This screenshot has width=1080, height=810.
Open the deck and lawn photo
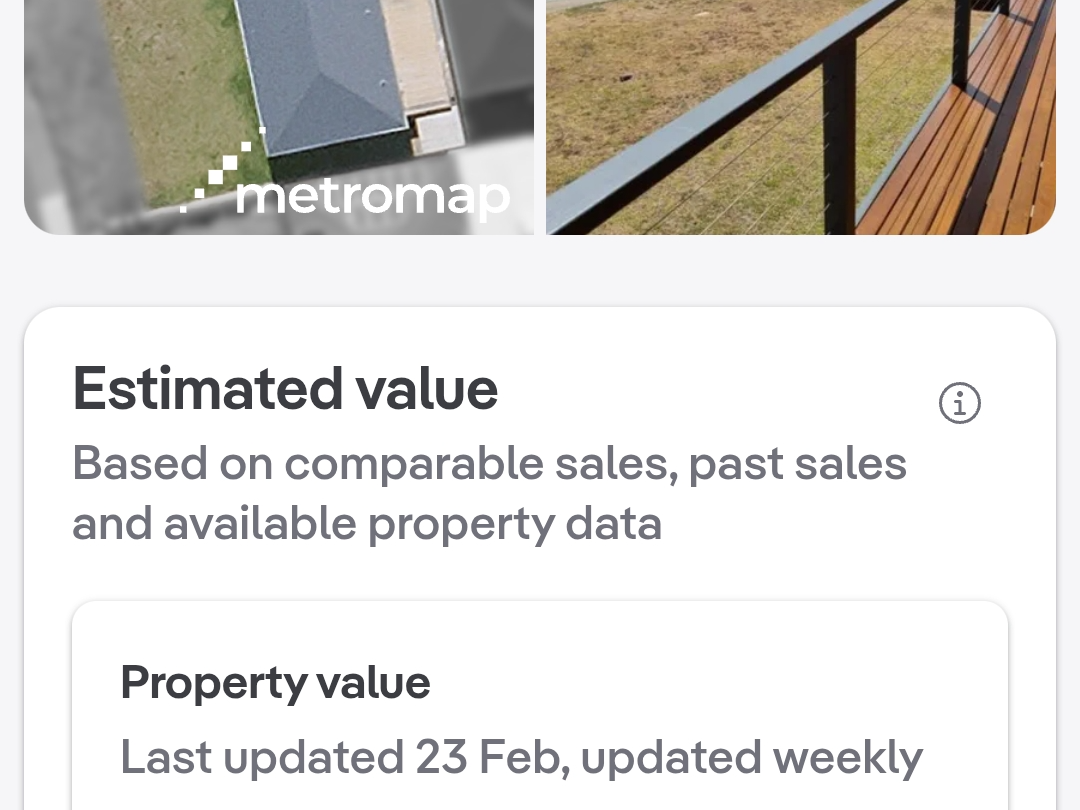pyautogui.click(x=800, y=117)
